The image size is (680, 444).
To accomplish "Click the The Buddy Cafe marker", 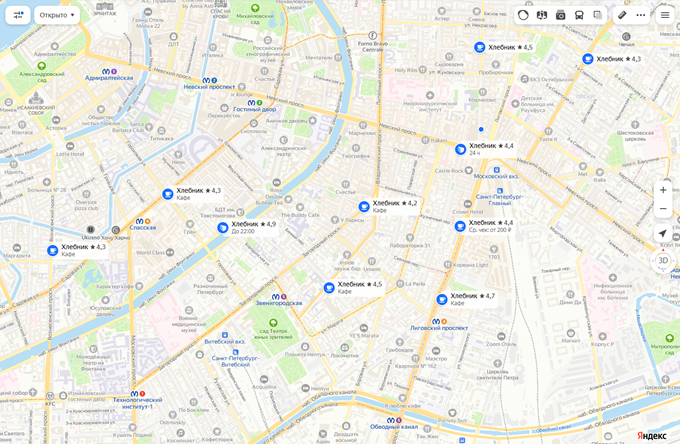I will pyautogui.click(x=300, y=208).
